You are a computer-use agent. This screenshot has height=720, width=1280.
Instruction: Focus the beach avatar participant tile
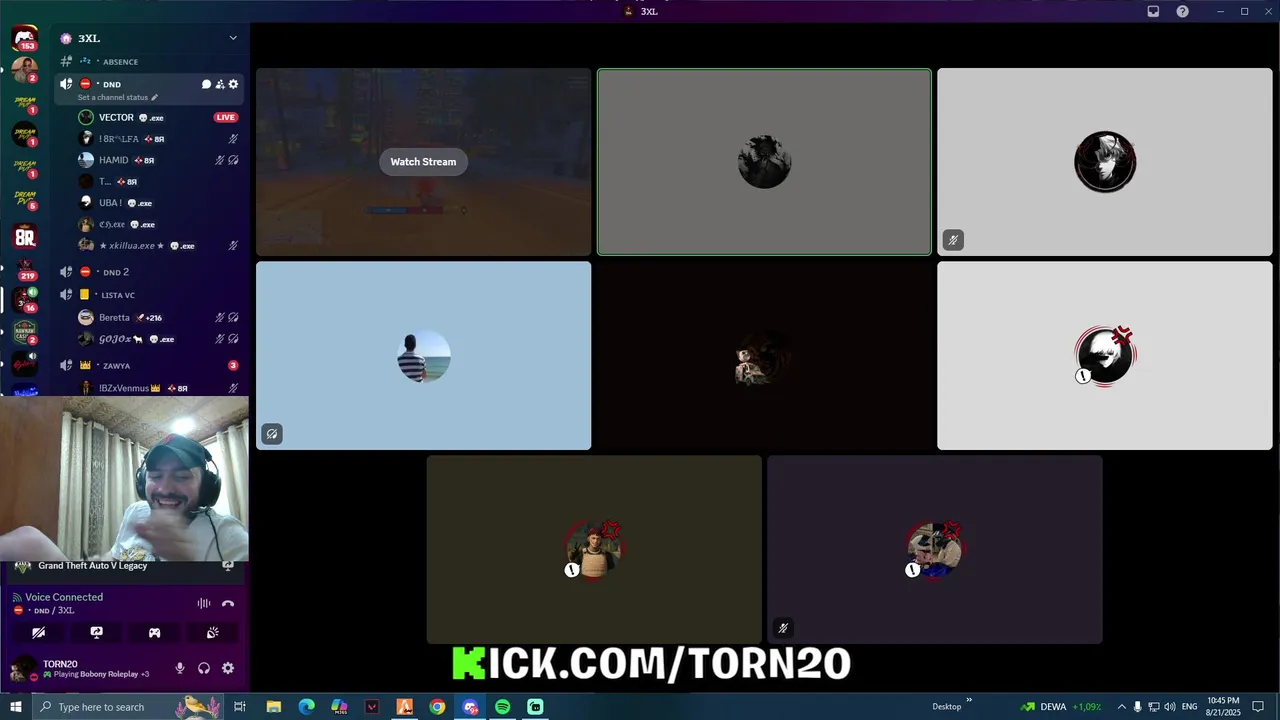point(423,356)
